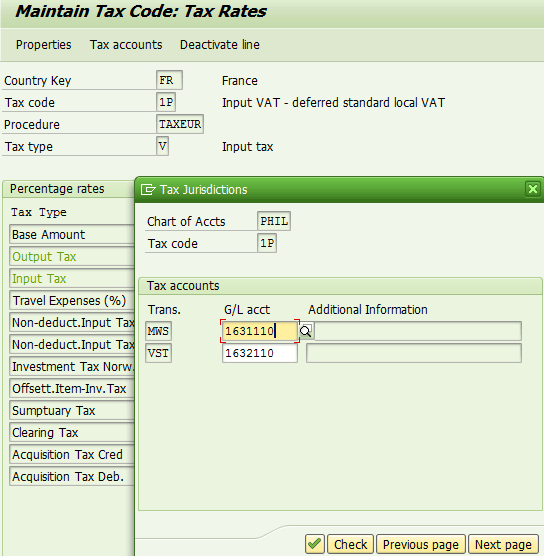Select the Input Tax row
544x556 pixels.
(72, 278)
